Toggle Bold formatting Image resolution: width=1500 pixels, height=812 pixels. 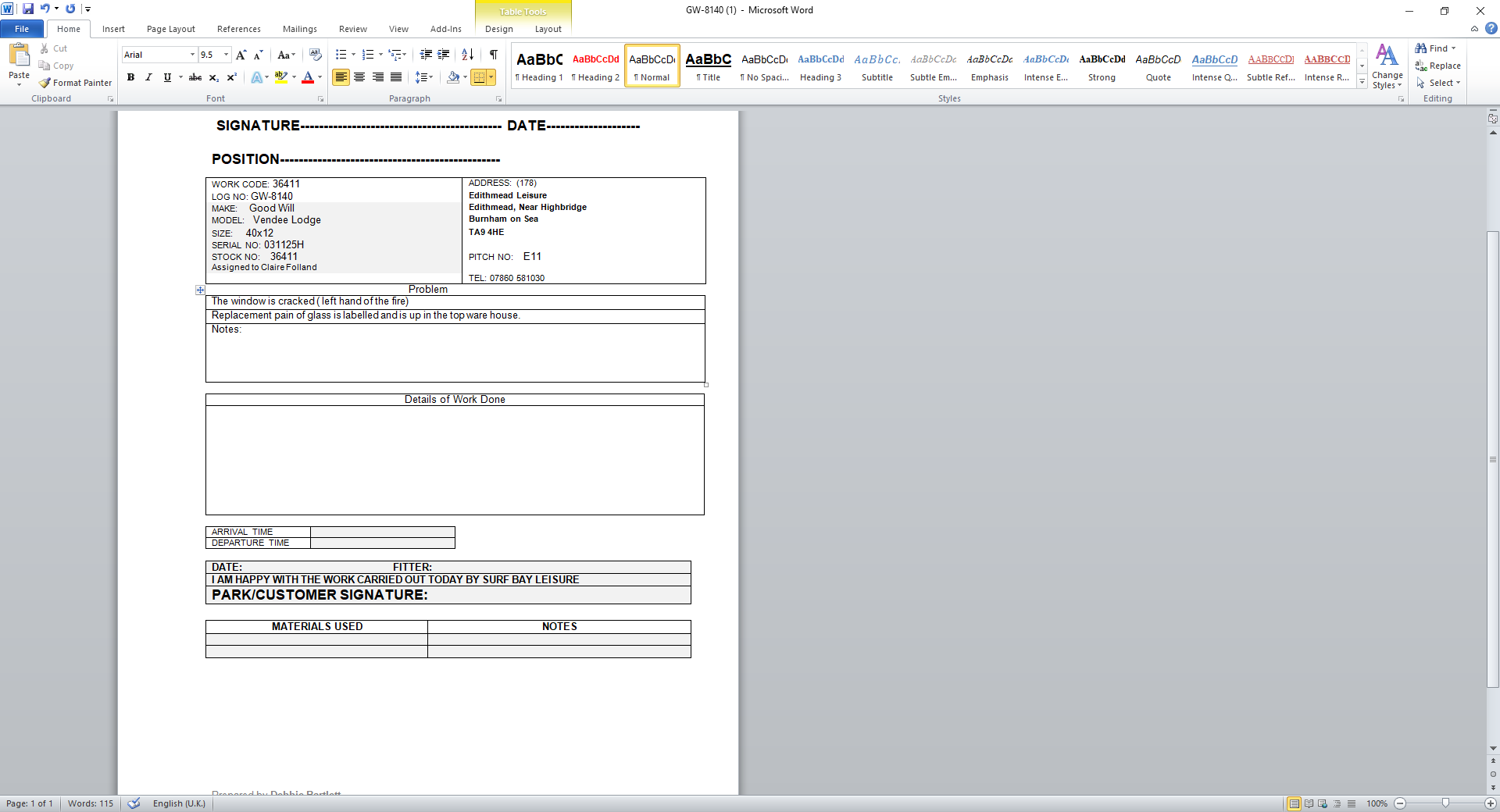(130, 77)
